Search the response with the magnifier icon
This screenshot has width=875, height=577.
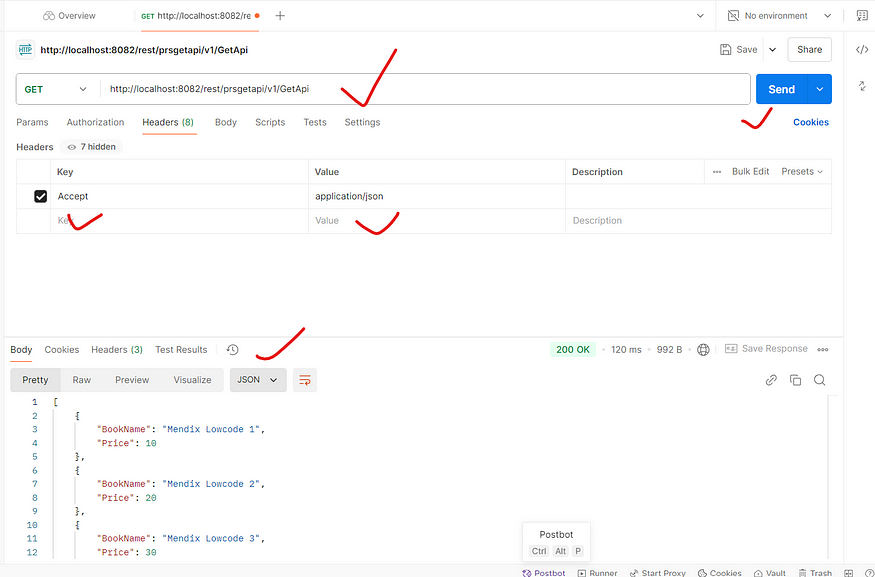click(819, 380)
